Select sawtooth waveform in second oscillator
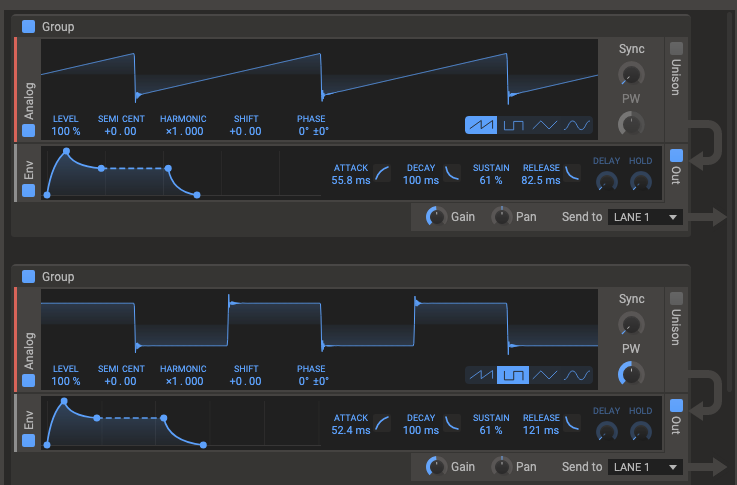The height and width of the screenshot is (485, 737). tap(481, 375)
